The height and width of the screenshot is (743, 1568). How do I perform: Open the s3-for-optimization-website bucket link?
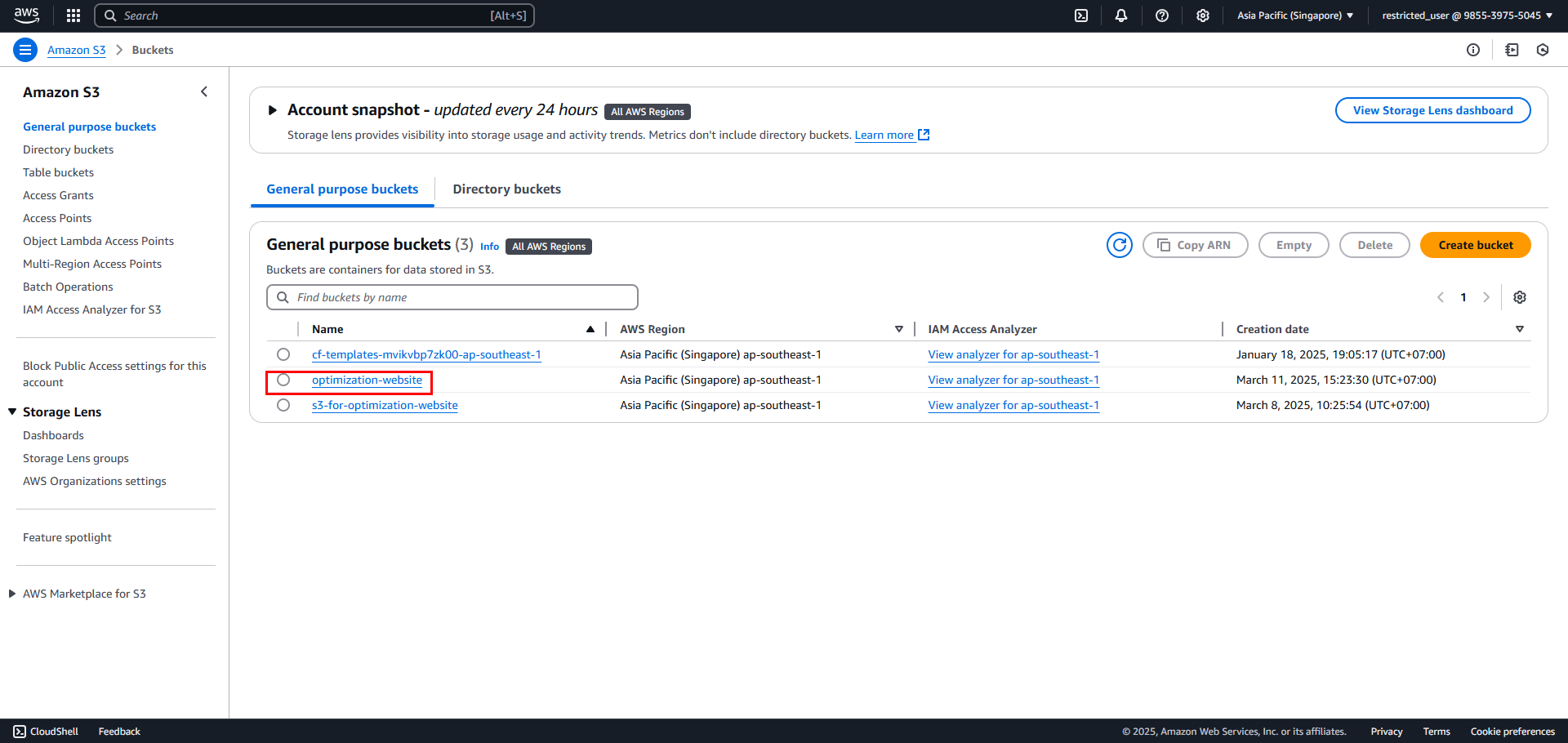click(385, 405)
